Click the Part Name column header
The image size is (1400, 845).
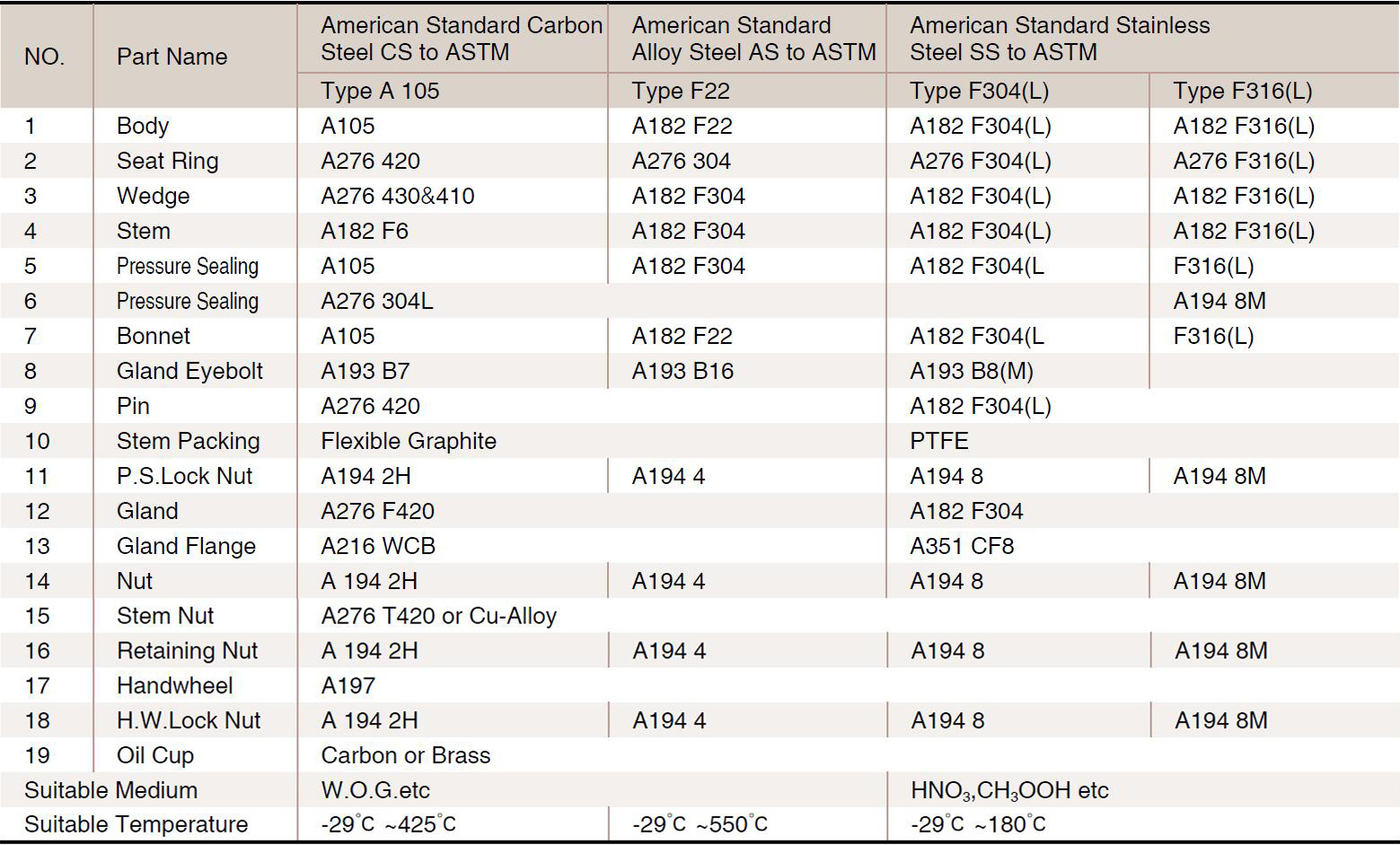click(x=172, y=57)
